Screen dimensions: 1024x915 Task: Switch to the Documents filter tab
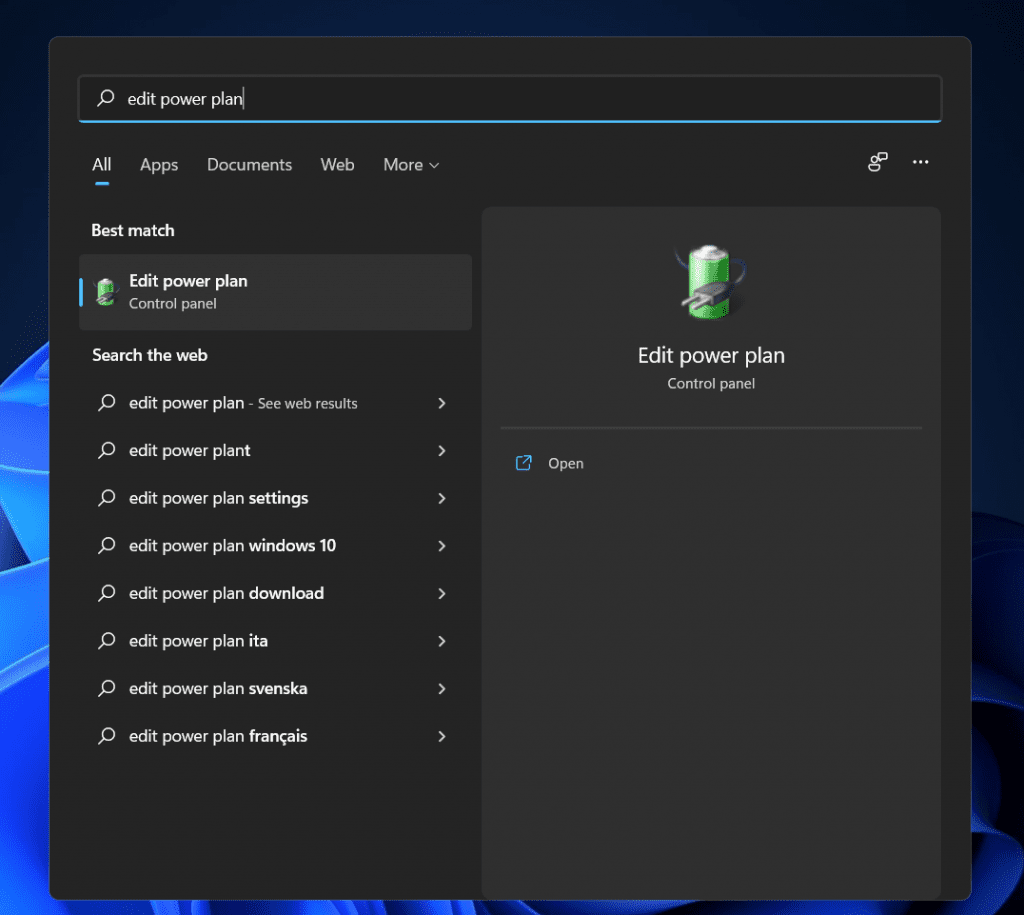[x=249, y=165]
